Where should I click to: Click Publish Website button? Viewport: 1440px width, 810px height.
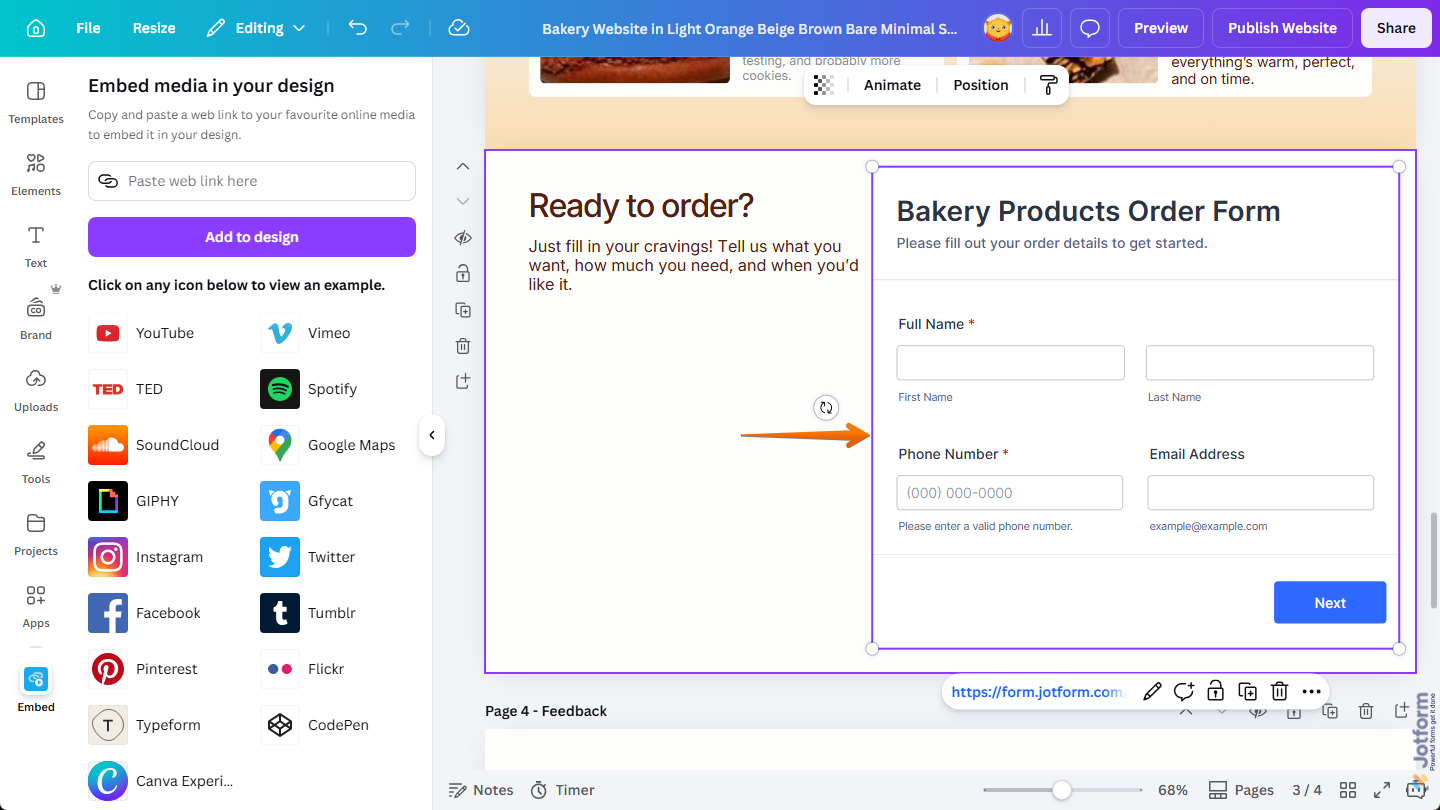1282,28
